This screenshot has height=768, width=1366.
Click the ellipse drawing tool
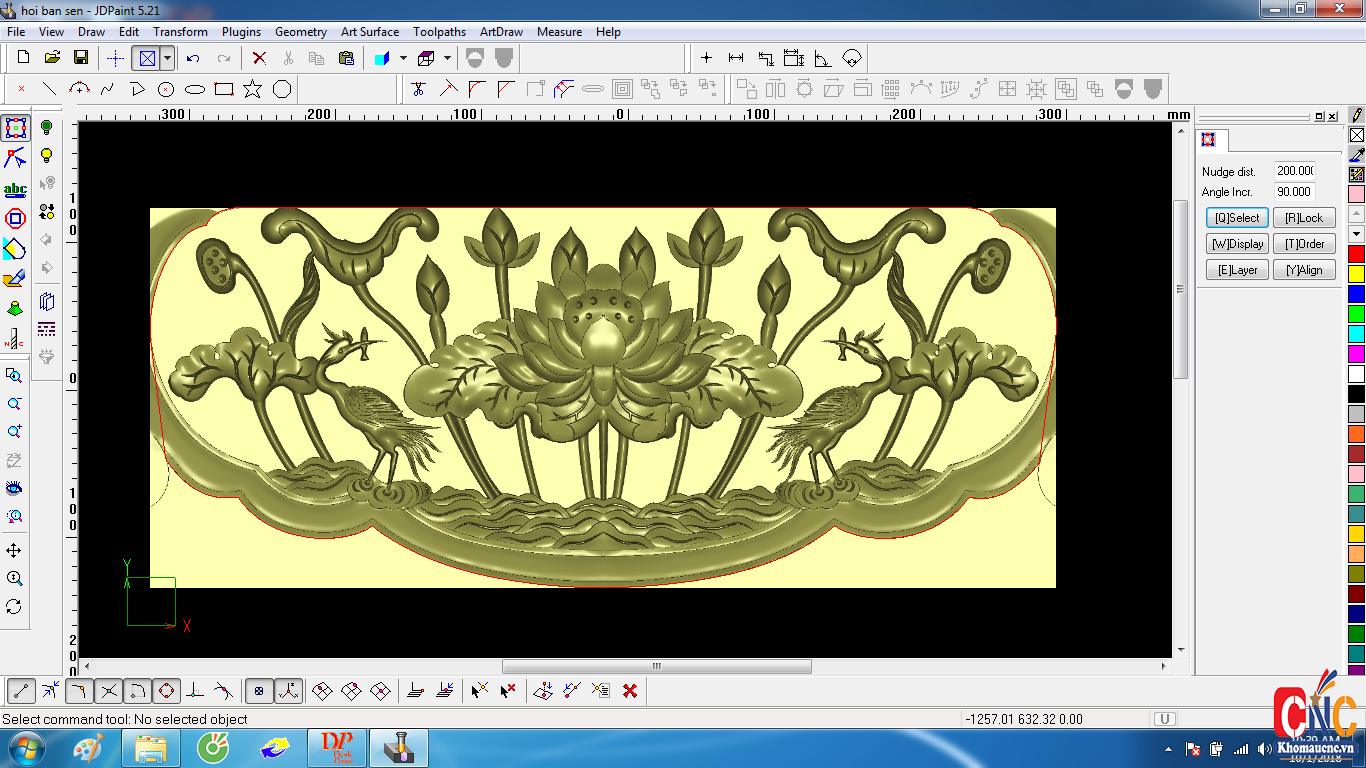[x=195, y=89]
